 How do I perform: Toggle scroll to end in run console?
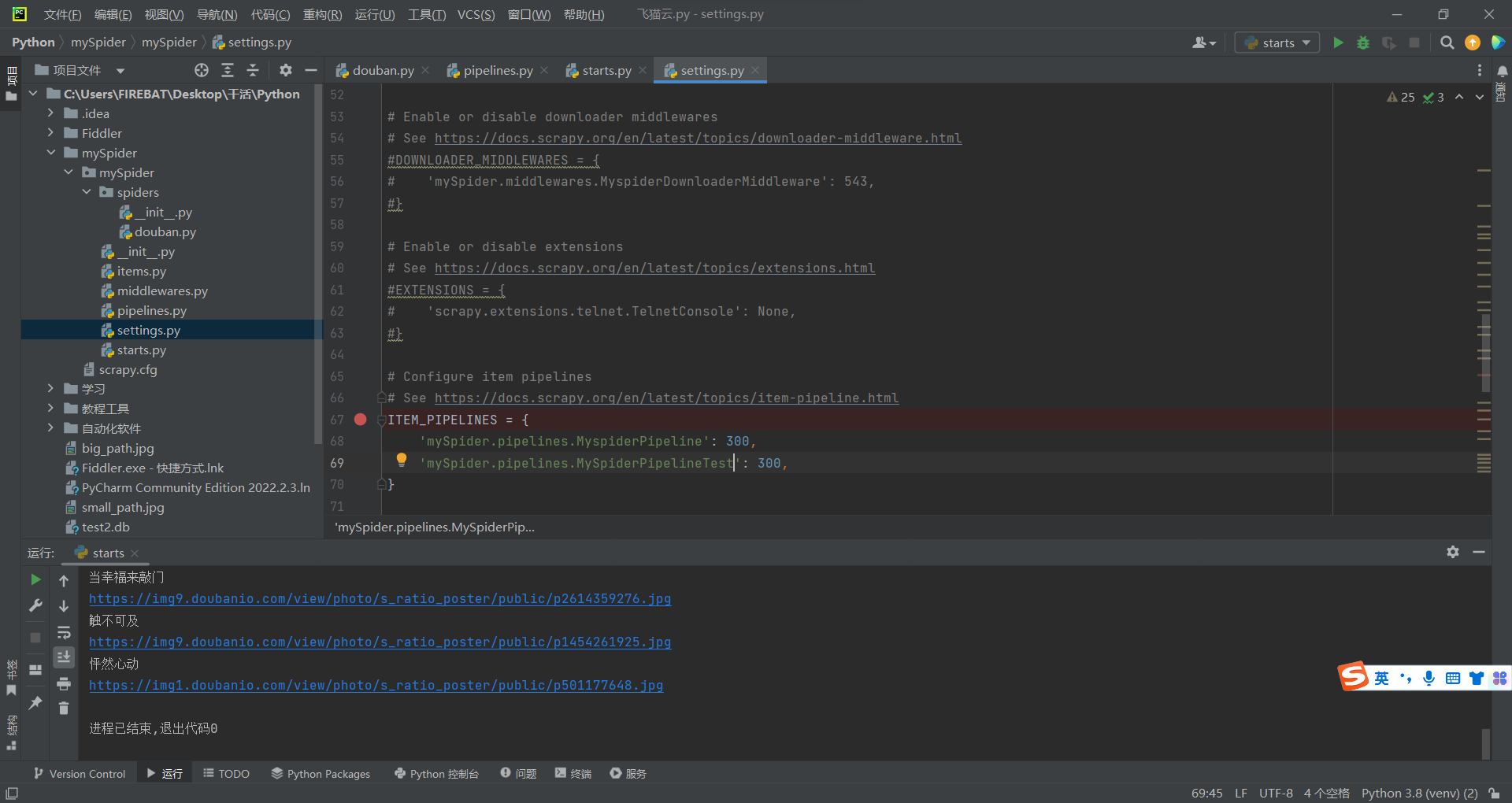[64, 657]
